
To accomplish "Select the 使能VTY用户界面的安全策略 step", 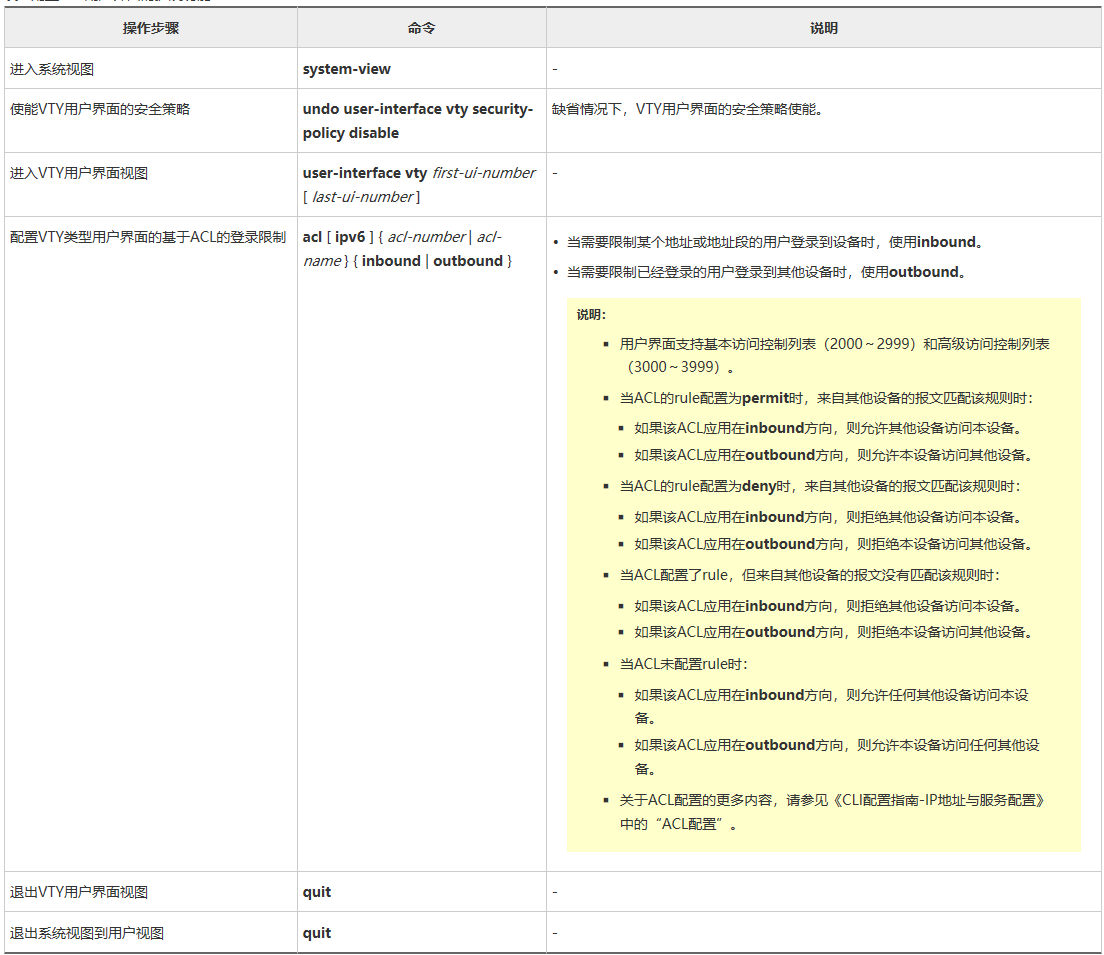I will coord(99,109).
